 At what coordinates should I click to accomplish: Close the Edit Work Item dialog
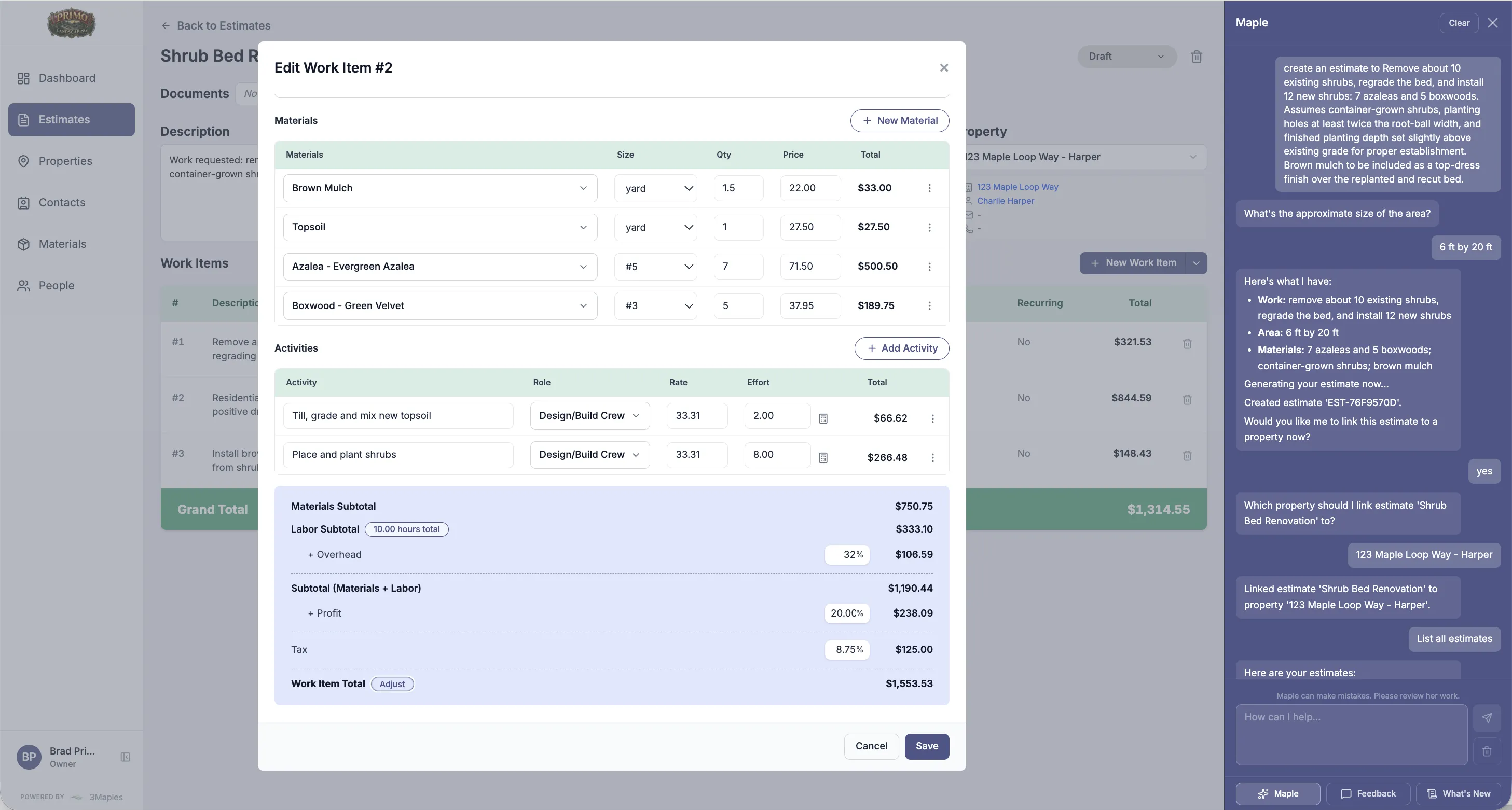[x=943, y=68]
